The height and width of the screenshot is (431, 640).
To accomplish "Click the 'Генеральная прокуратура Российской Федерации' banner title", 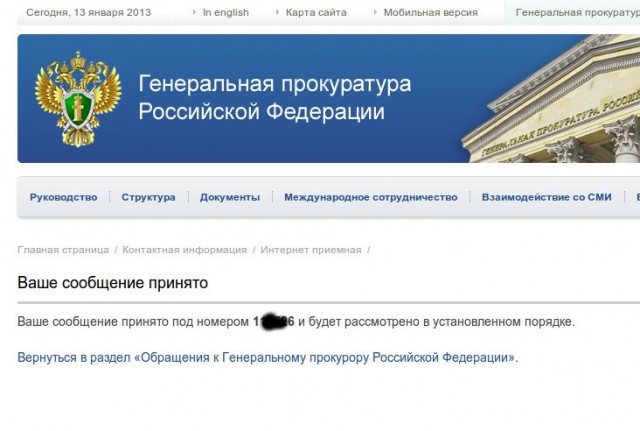I will tap(275, 98).
